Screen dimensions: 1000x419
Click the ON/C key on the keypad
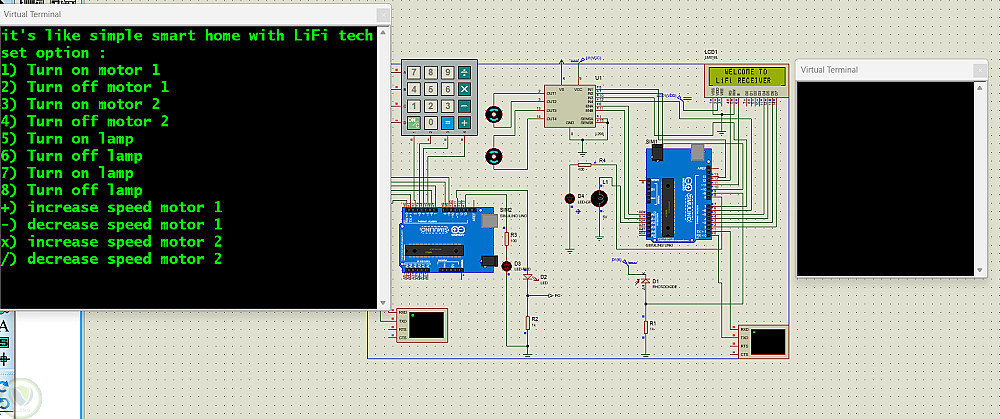(415, 122)
